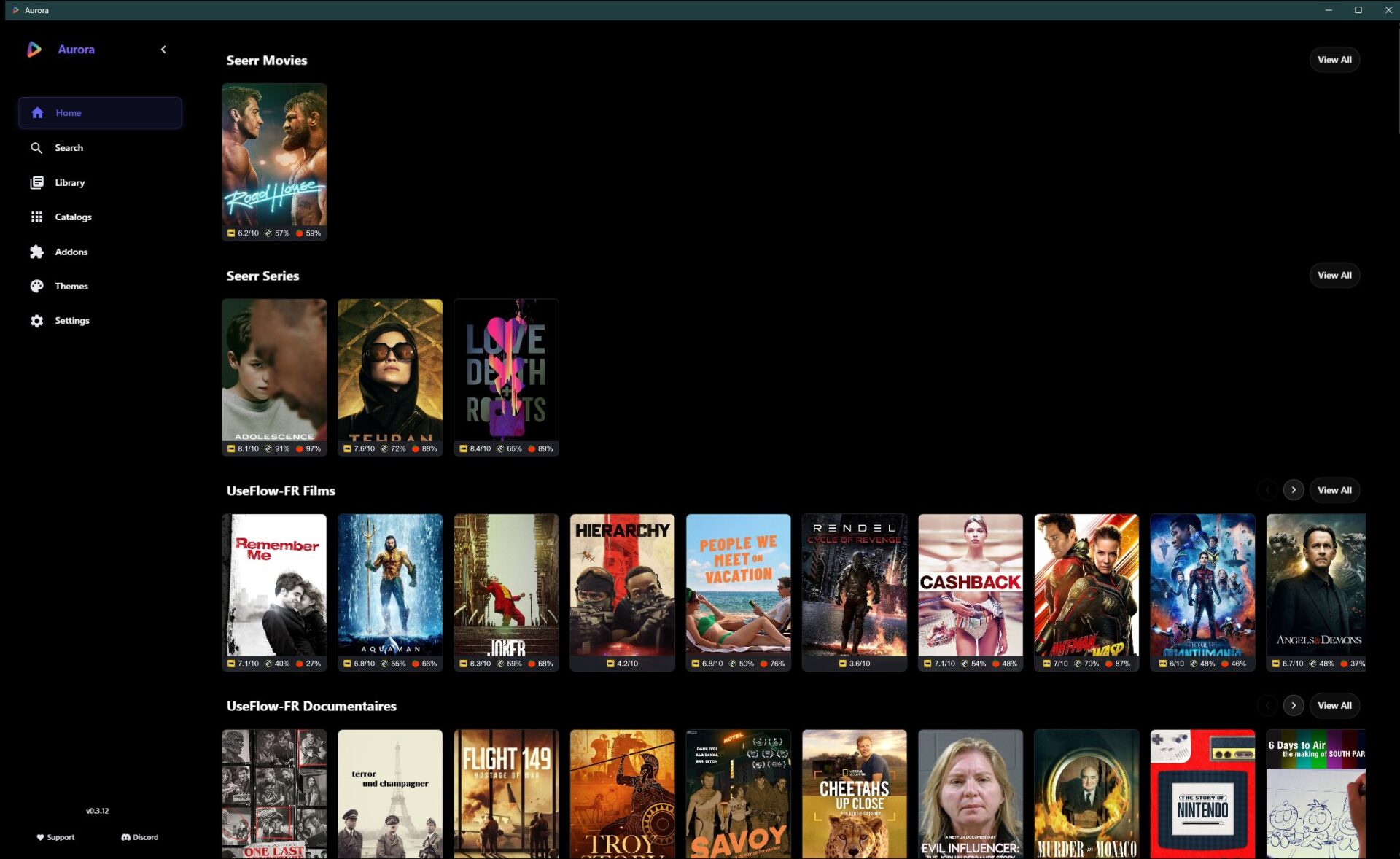
Task: Click the Catalogs grid icon
Action: (x=36, y=217)
